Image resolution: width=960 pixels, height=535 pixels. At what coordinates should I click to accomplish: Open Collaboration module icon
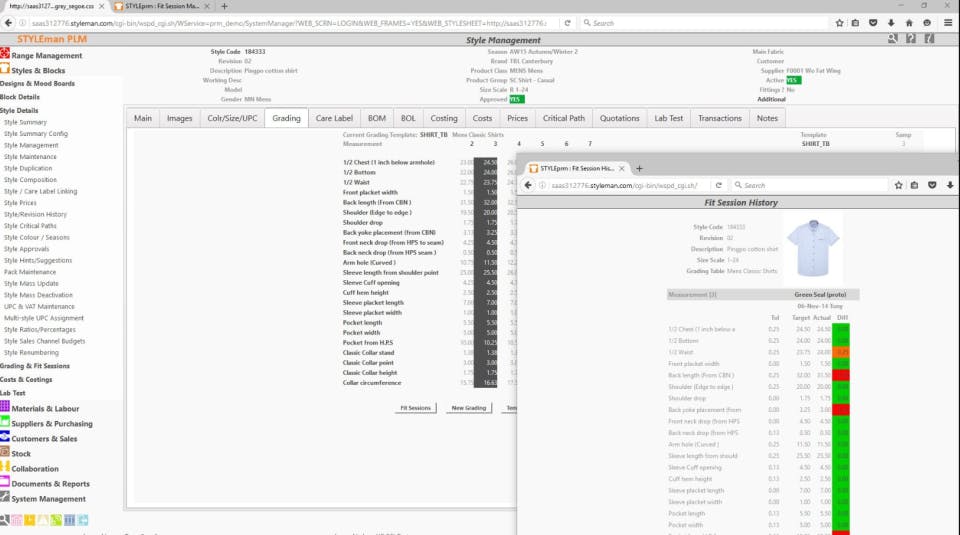5,467
